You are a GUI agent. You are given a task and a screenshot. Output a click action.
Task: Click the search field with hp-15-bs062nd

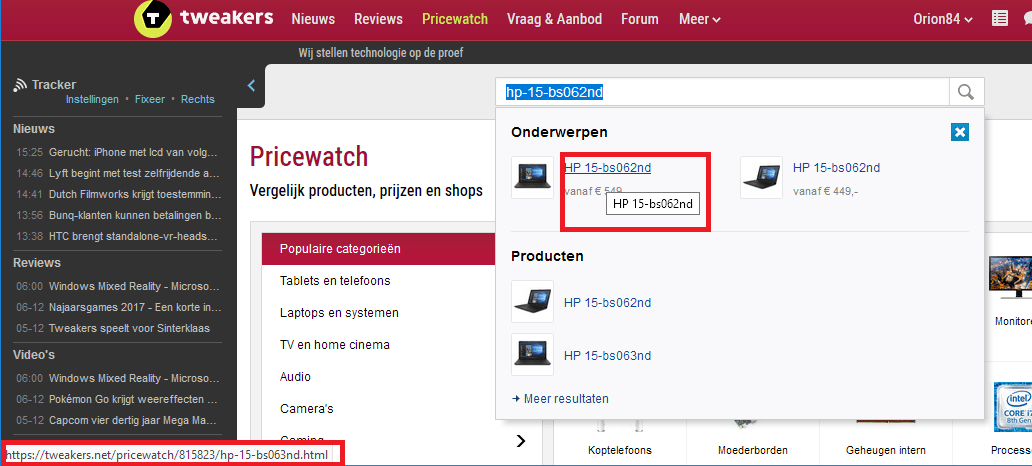coord(723,92)
